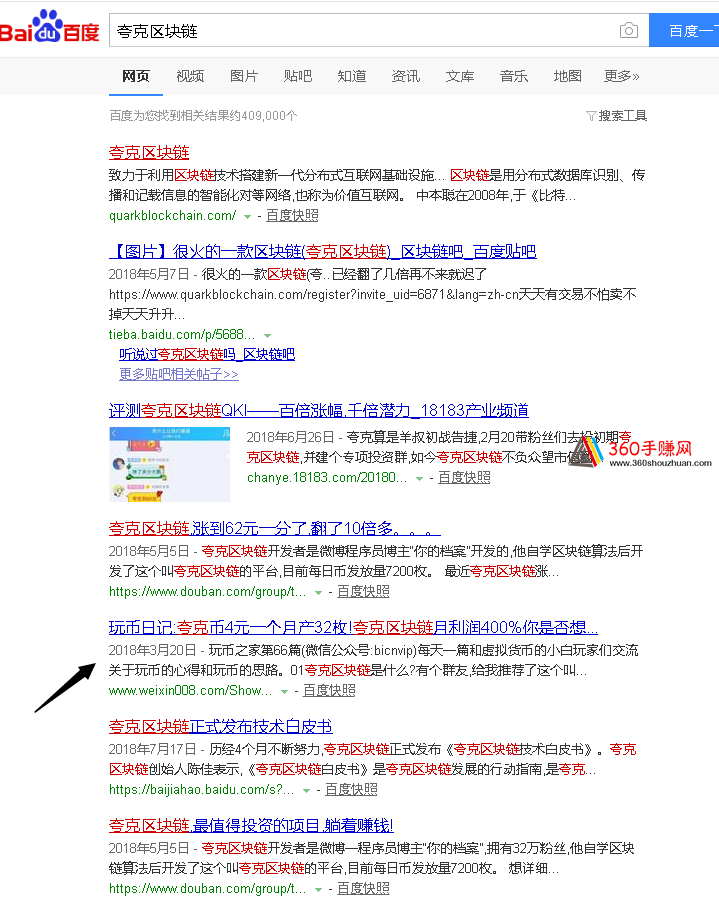719x905 pixels.
Task: Open 夸克区块链 涨到62元一分了 result
Action: pyautogui.click(x=275, y=528)
